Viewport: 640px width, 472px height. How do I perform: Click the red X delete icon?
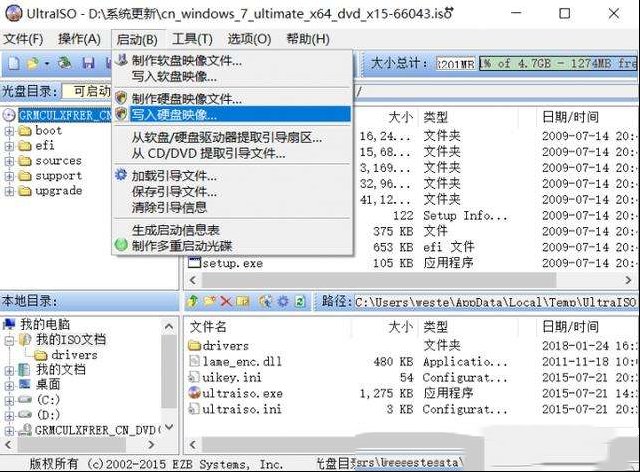click(226, 302)
